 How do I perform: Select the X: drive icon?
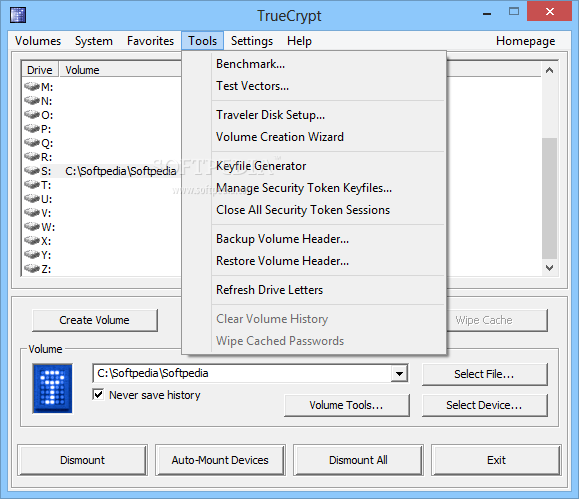coord(32,241)
